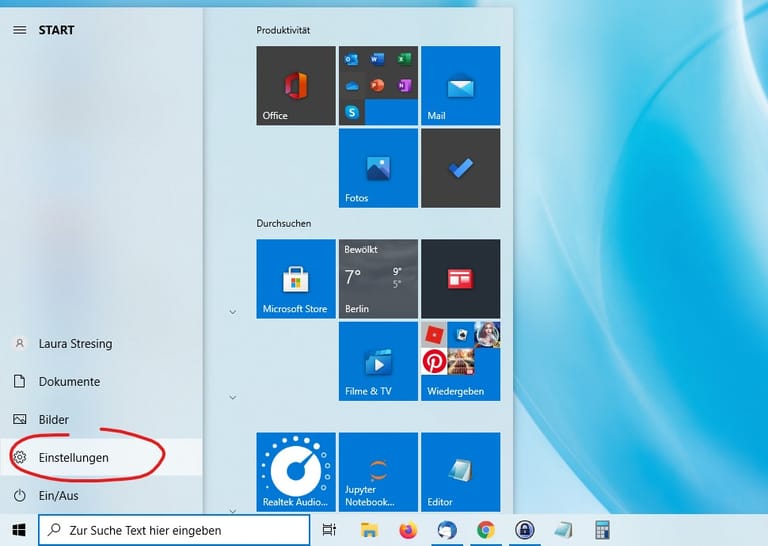Launch the Jupyter Notebook tile
Image resolution: width=768 pixels, height=546 pixels.
378,472
